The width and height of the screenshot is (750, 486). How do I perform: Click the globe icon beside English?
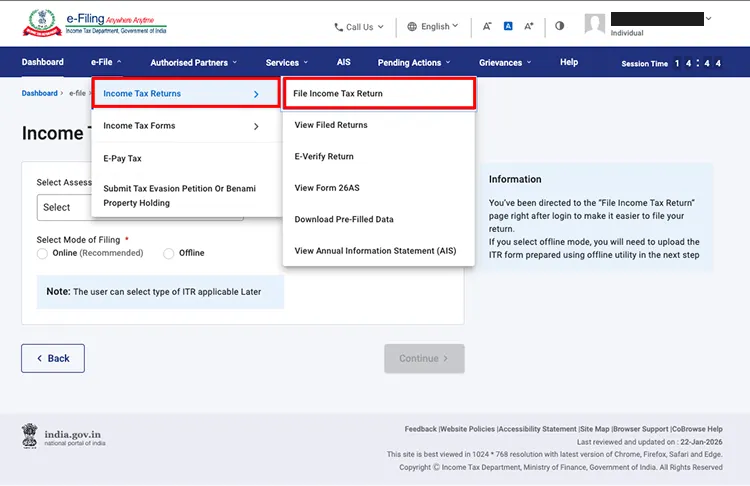click(412, 26)
